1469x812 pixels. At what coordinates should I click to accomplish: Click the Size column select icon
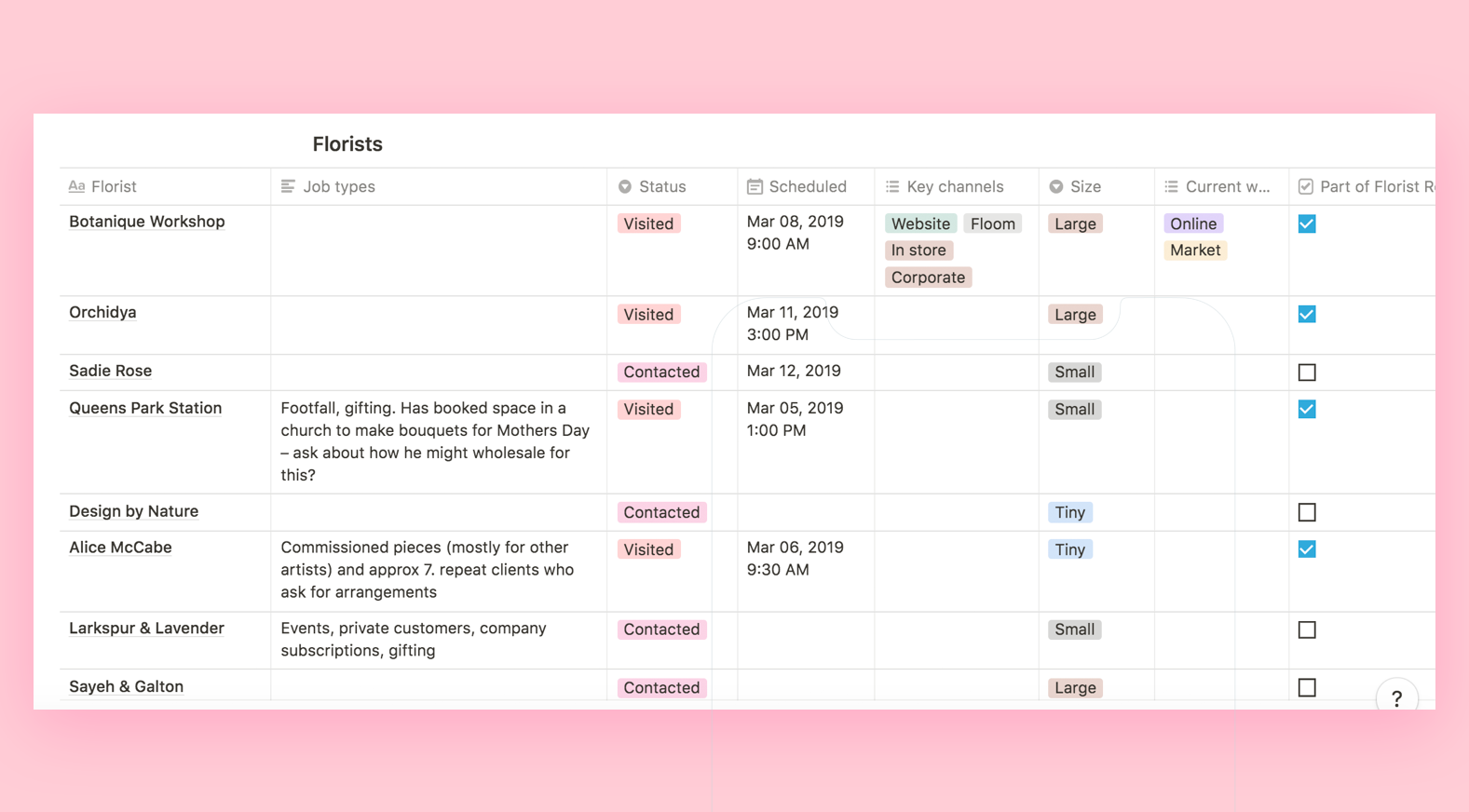[1056, 187]
